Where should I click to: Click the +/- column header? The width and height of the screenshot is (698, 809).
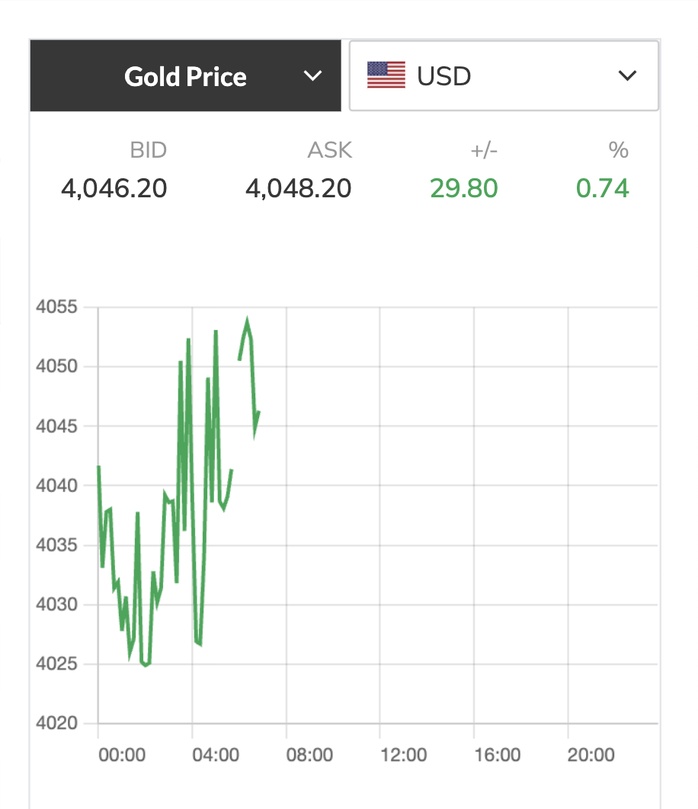coord(483,151)
